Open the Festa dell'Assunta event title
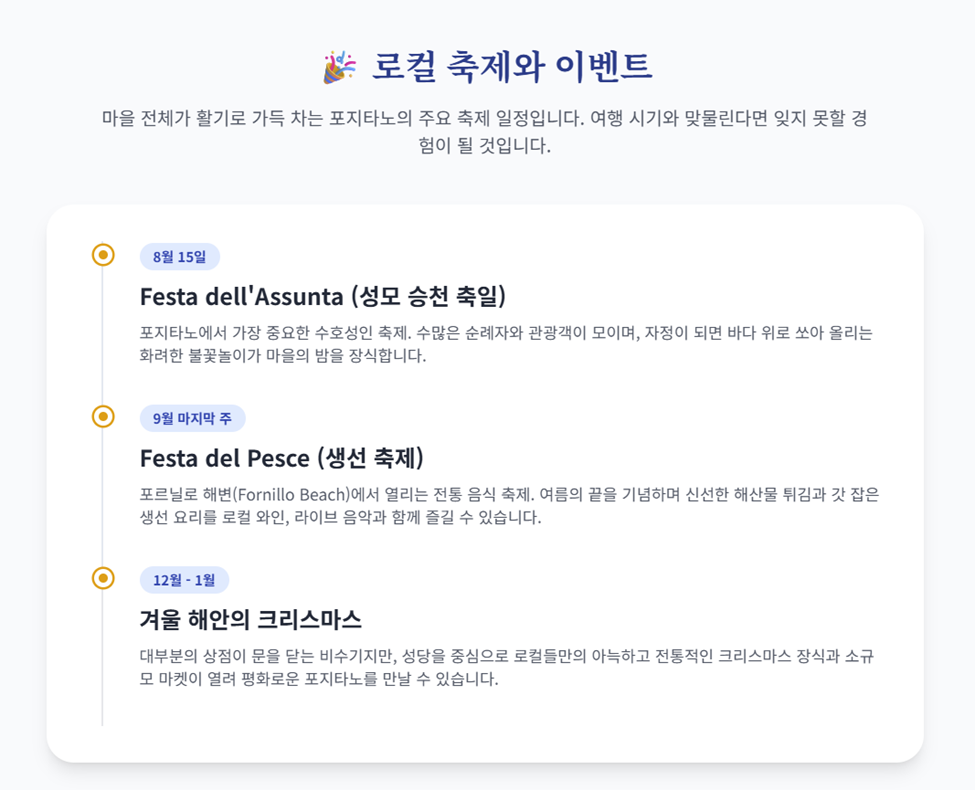This screenshot has width=975, height=790. (323, 297)
